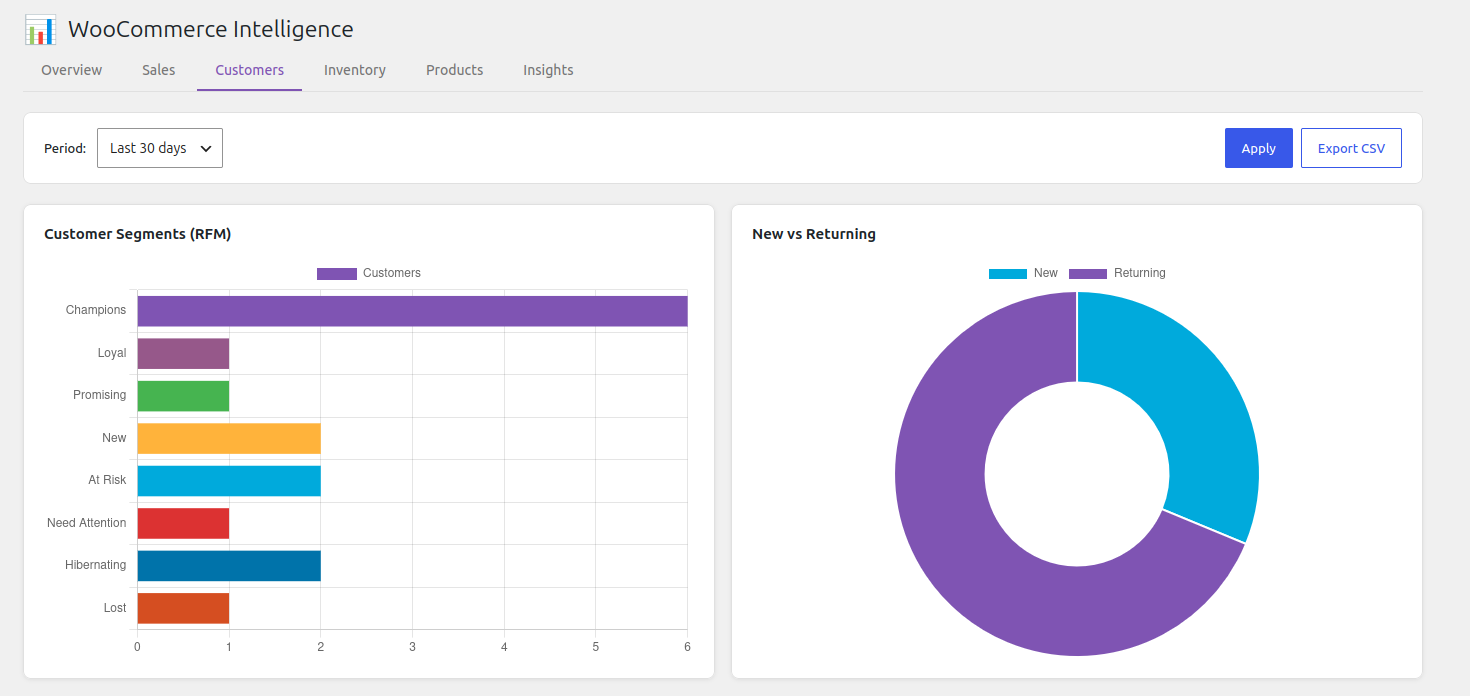Viewport: 1470px width, 696px height.
Task: Click the purple Champions bar
Action: coord(412,311)
